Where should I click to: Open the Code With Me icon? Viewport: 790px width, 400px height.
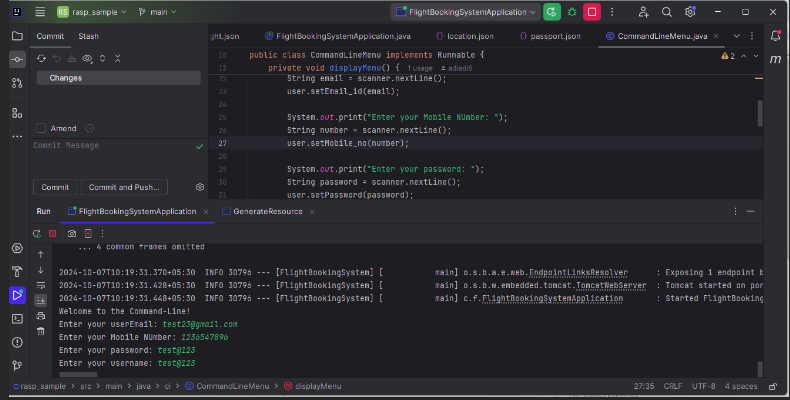(x=643, y=12)
